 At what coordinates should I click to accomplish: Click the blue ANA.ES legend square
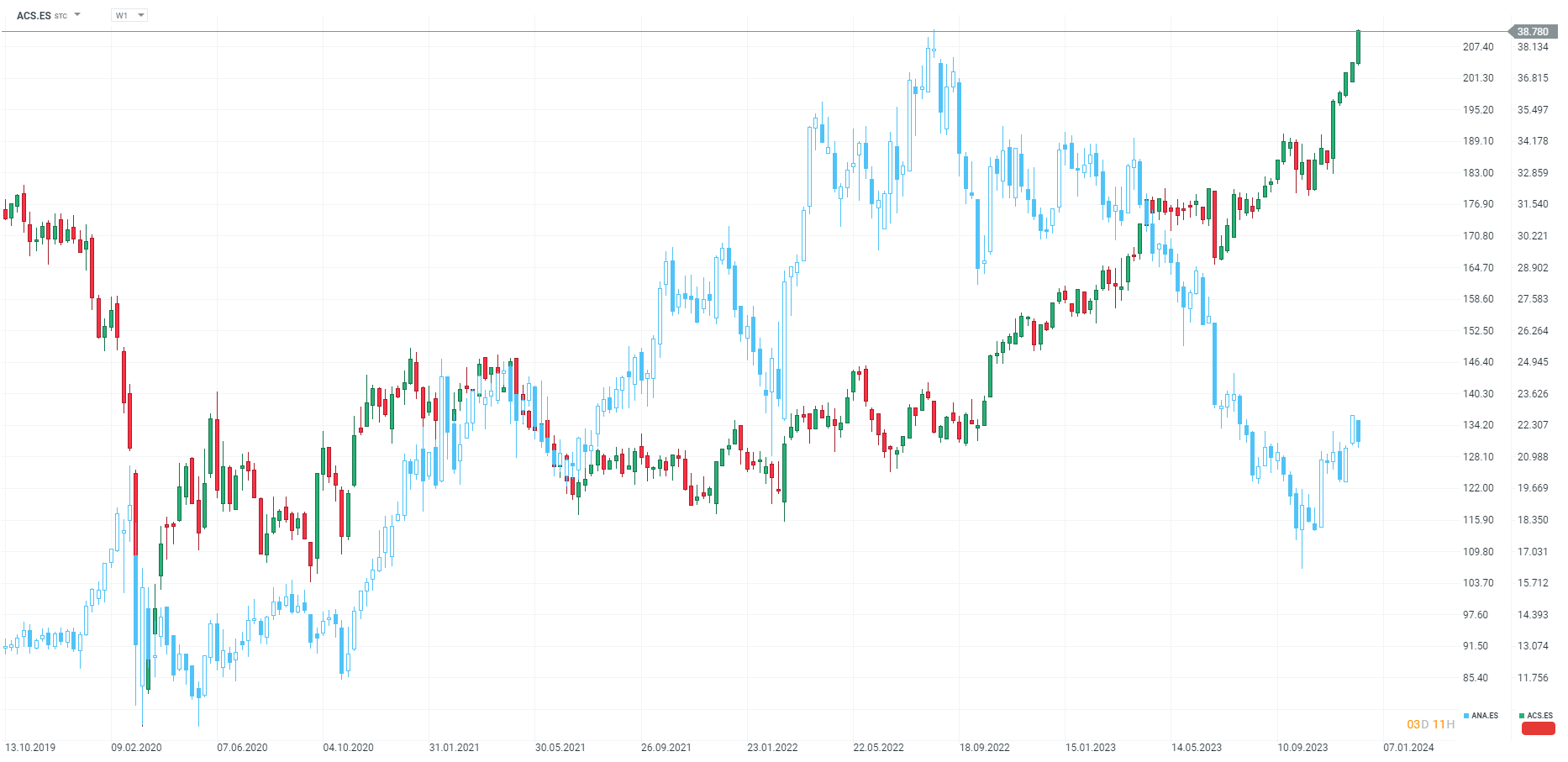(x=1466, y=716)
